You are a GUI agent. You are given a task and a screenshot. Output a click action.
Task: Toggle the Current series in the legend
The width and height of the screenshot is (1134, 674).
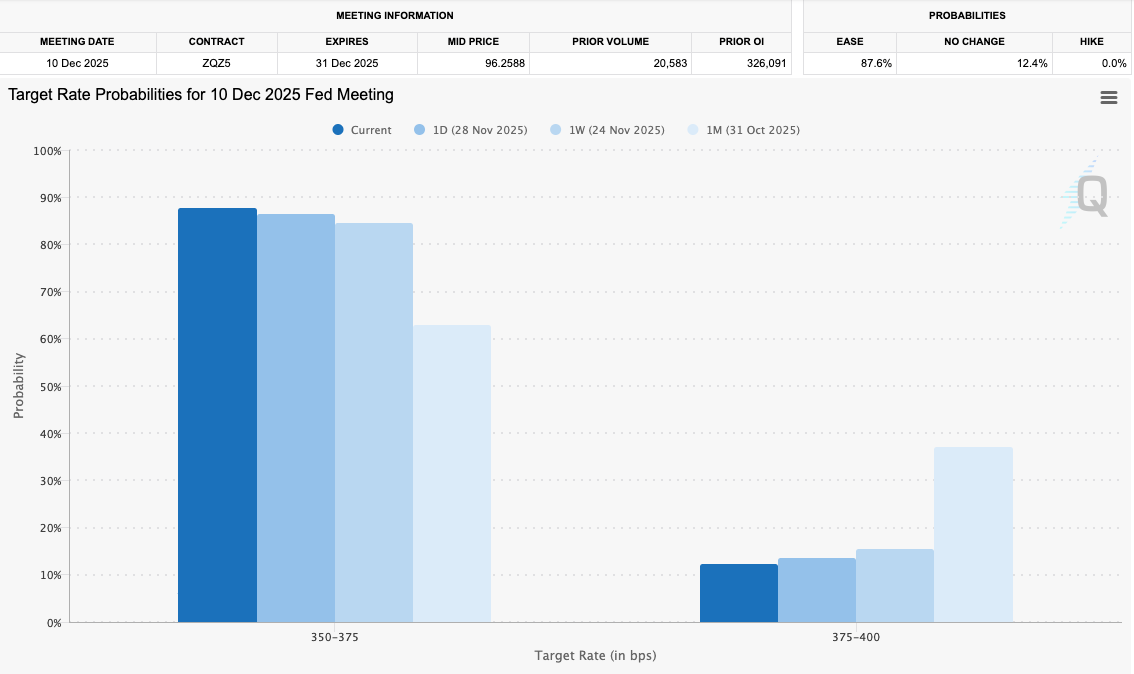[x=362, y=130]
